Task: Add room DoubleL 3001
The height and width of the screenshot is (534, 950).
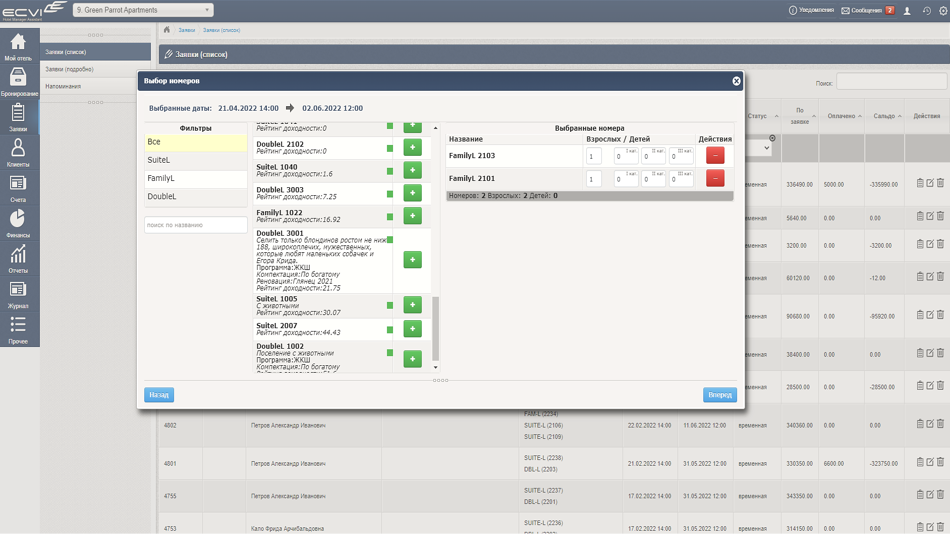Action: 413,259
